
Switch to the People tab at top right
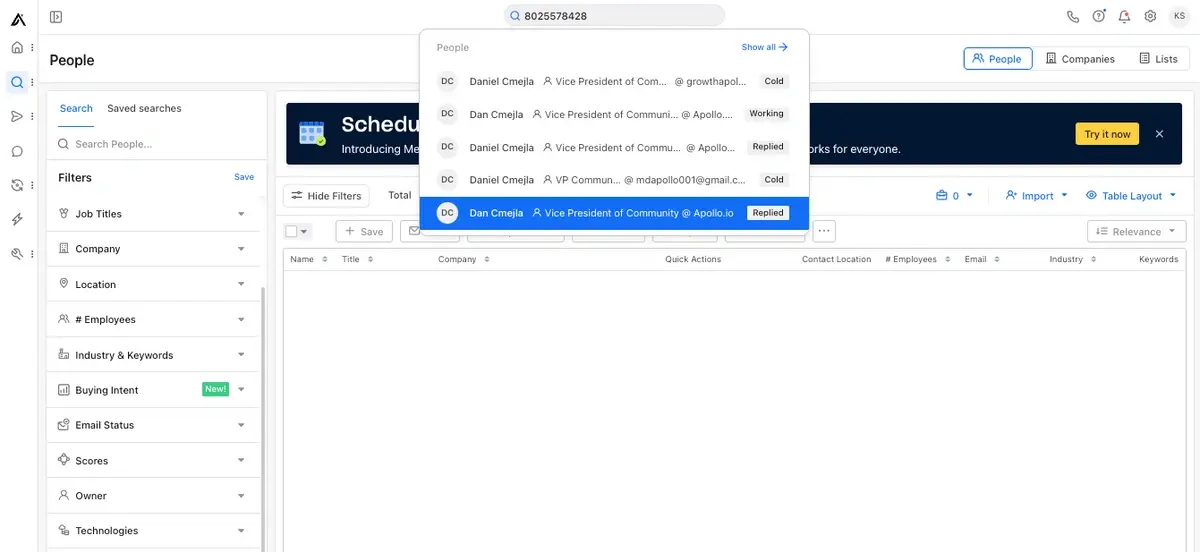tap(997, 59)
